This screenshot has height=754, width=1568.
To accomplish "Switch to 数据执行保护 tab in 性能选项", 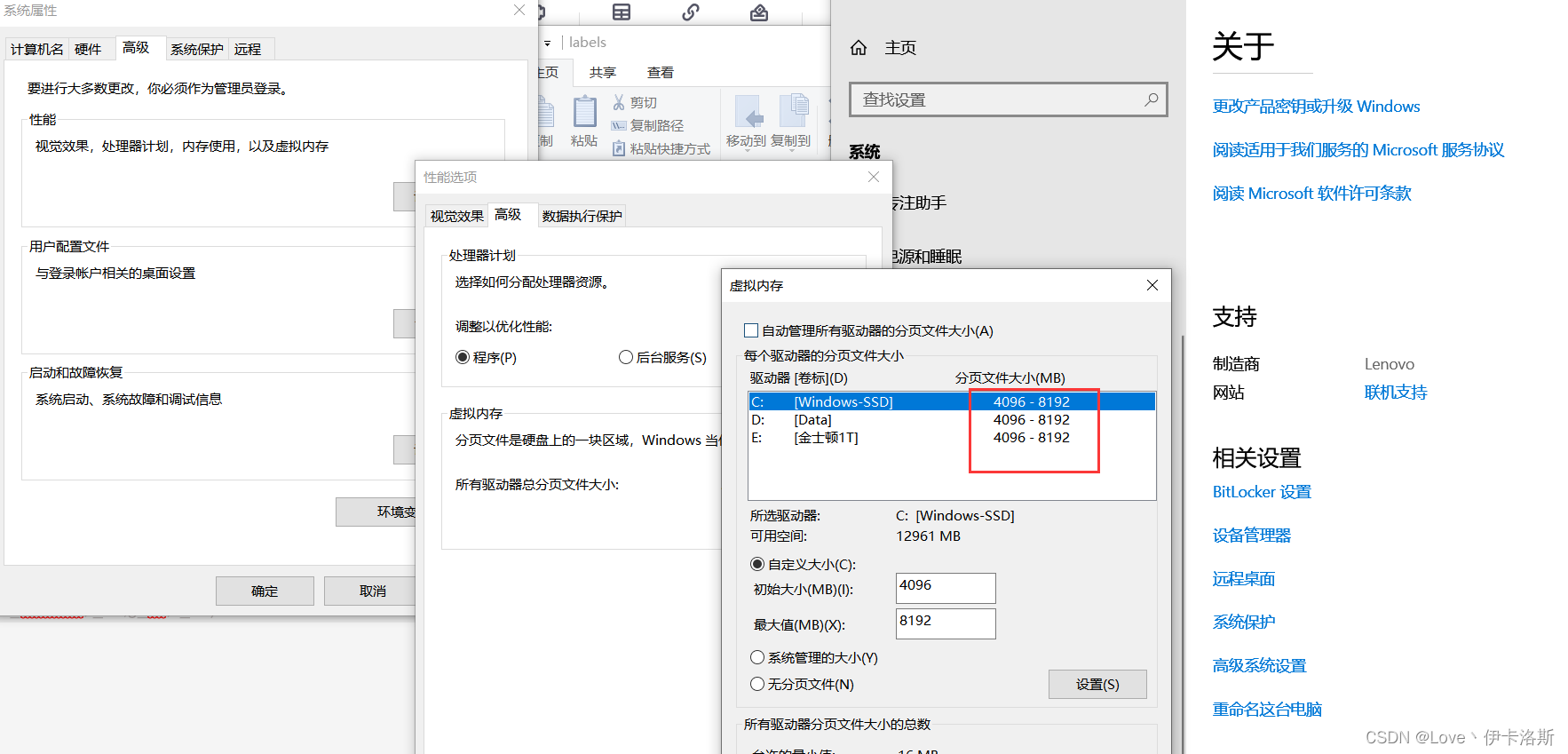I will click(582, 216).
